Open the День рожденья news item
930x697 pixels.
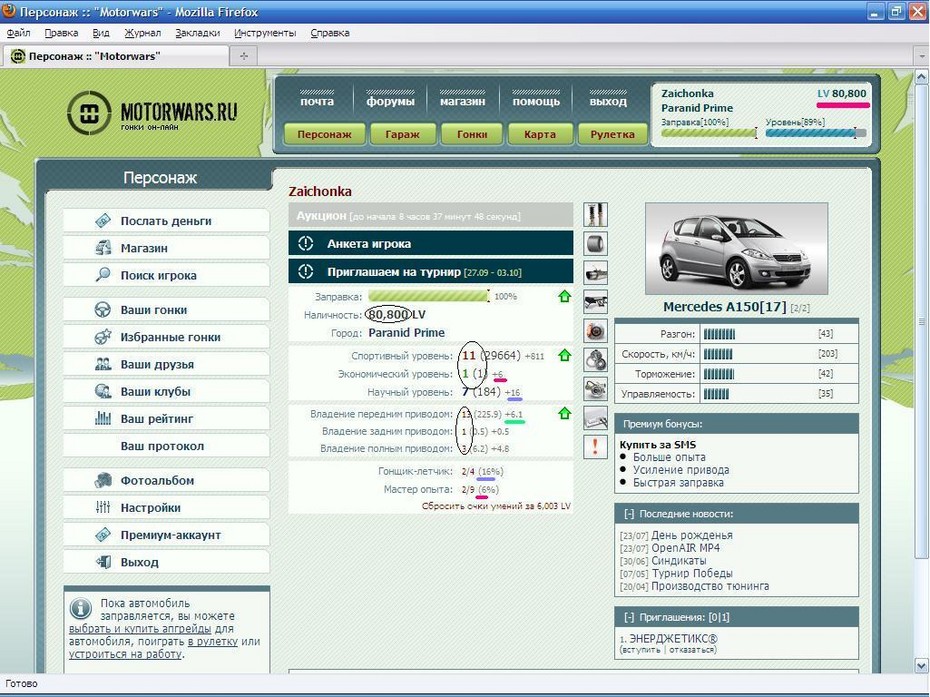(x=692, y=535)
